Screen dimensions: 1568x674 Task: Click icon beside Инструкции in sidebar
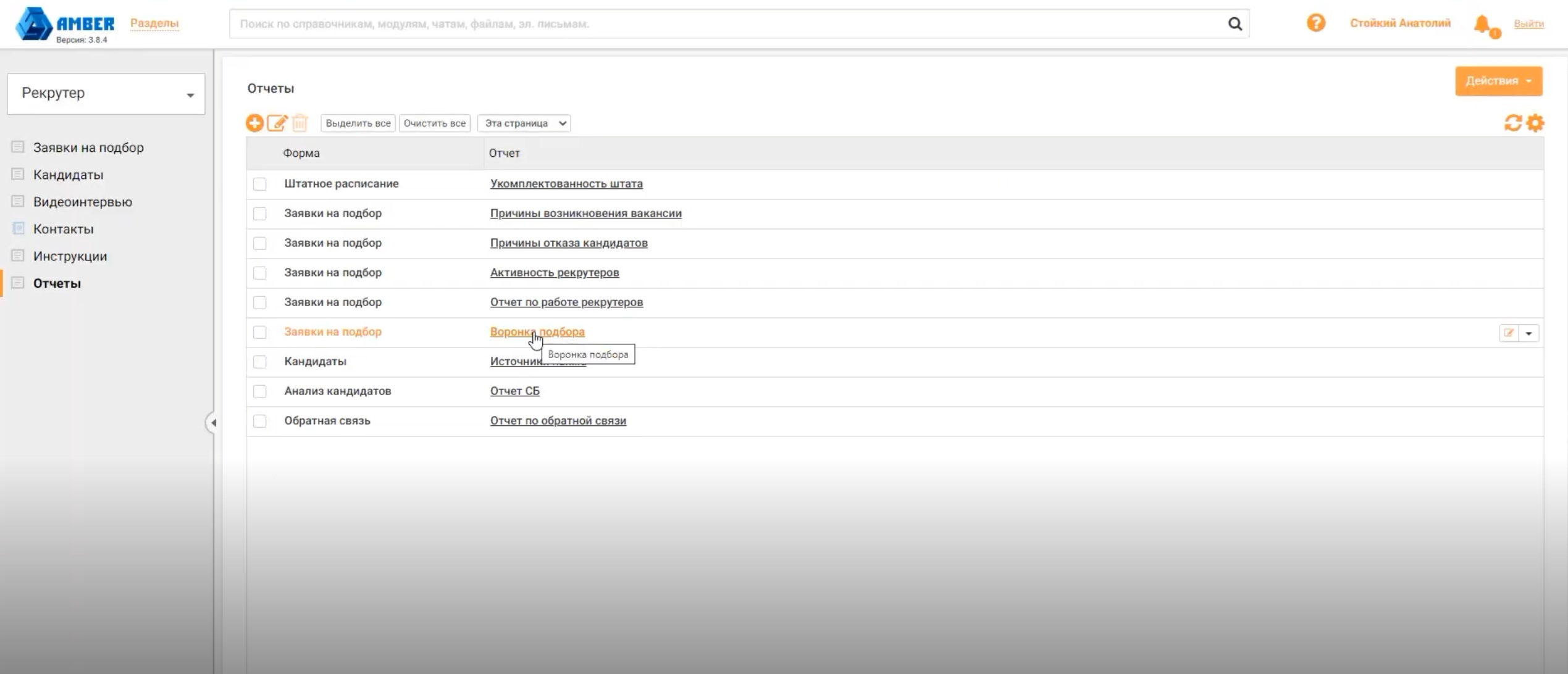[x=18, y=256]
